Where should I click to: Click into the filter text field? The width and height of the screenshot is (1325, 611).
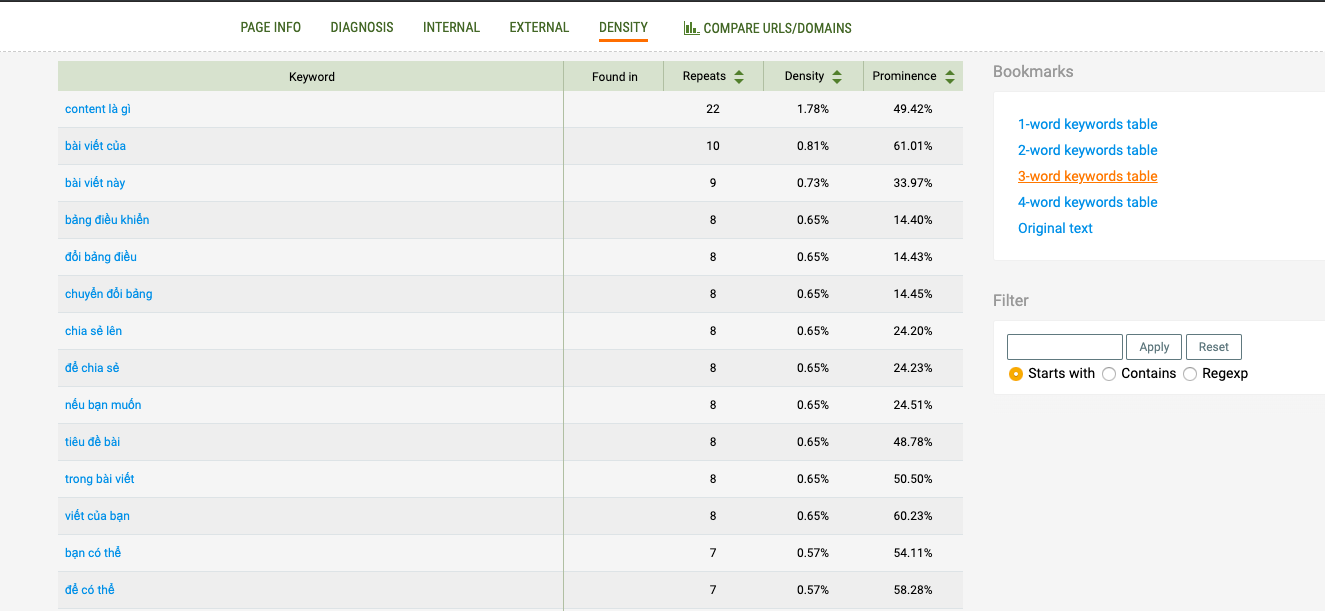pyautogui.click(x=1064, y=347)
